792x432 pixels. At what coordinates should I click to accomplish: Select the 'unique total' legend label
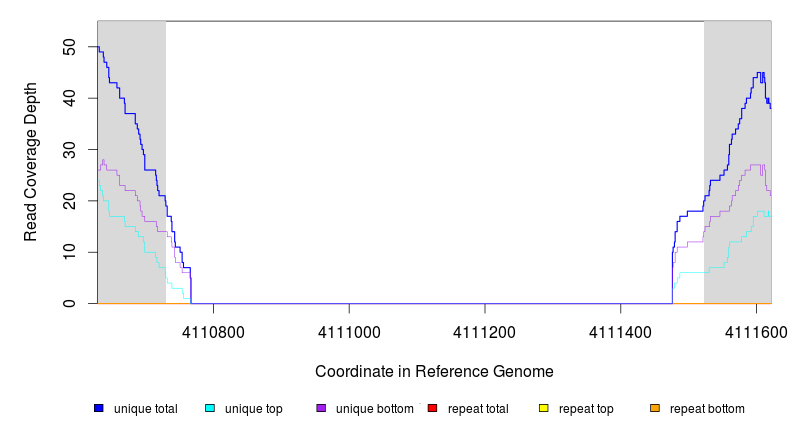click(145, 409)
